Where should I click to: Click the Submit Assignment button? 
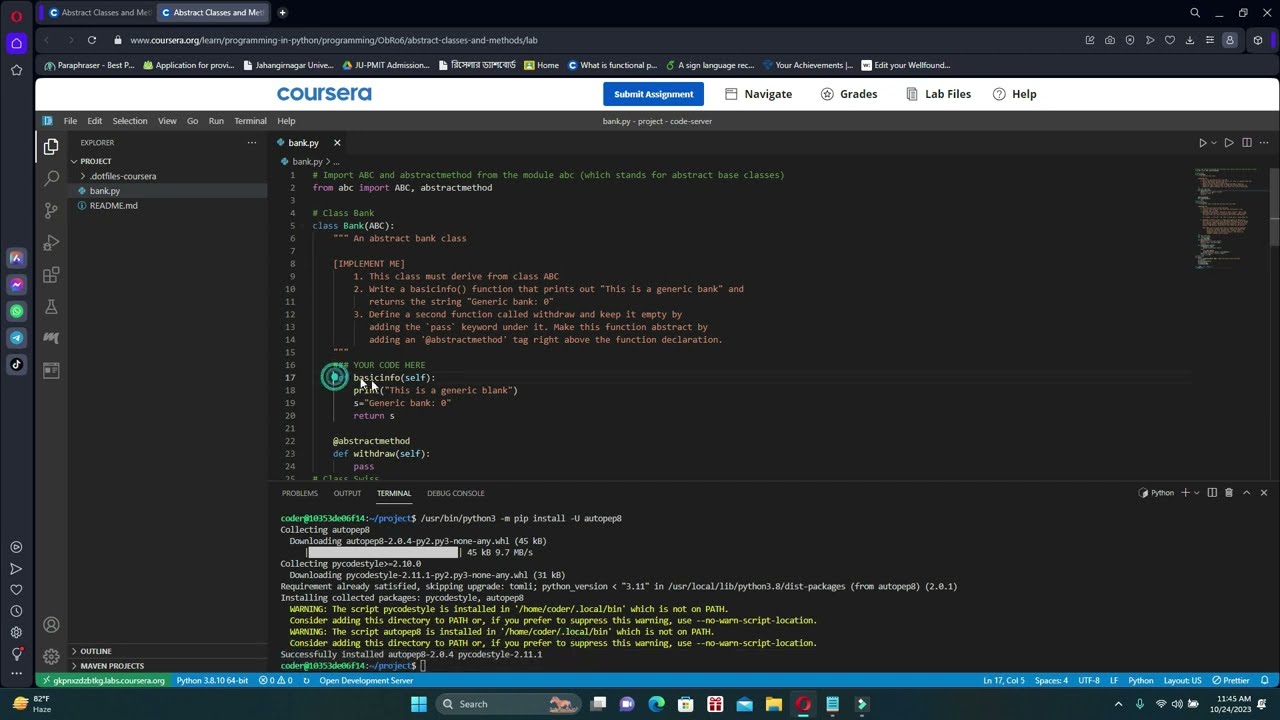pyautogui.click(x=653, y=94)
